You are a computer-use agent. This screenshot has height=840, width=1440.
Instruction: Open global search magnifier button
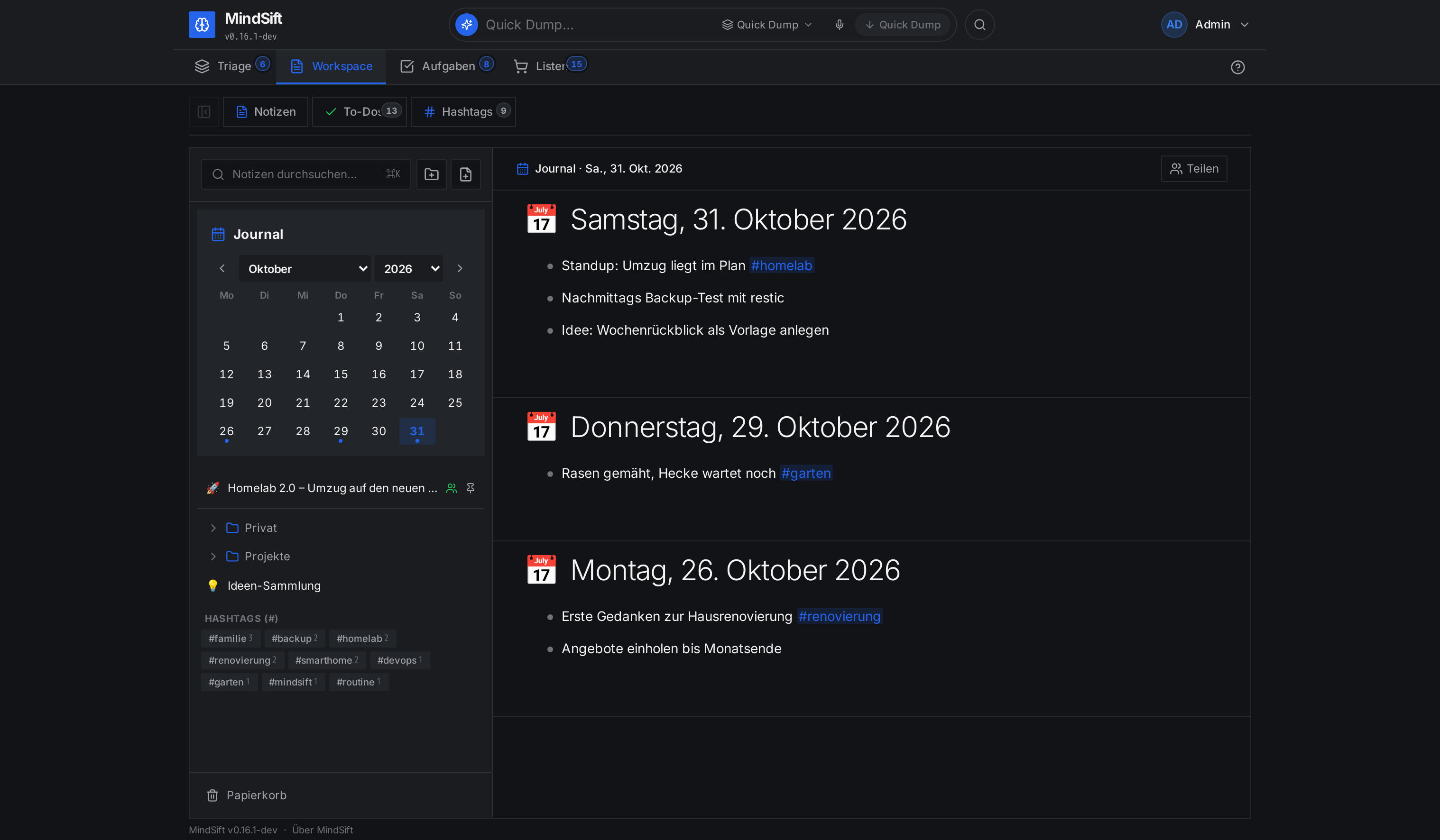[x=979, y=25]
